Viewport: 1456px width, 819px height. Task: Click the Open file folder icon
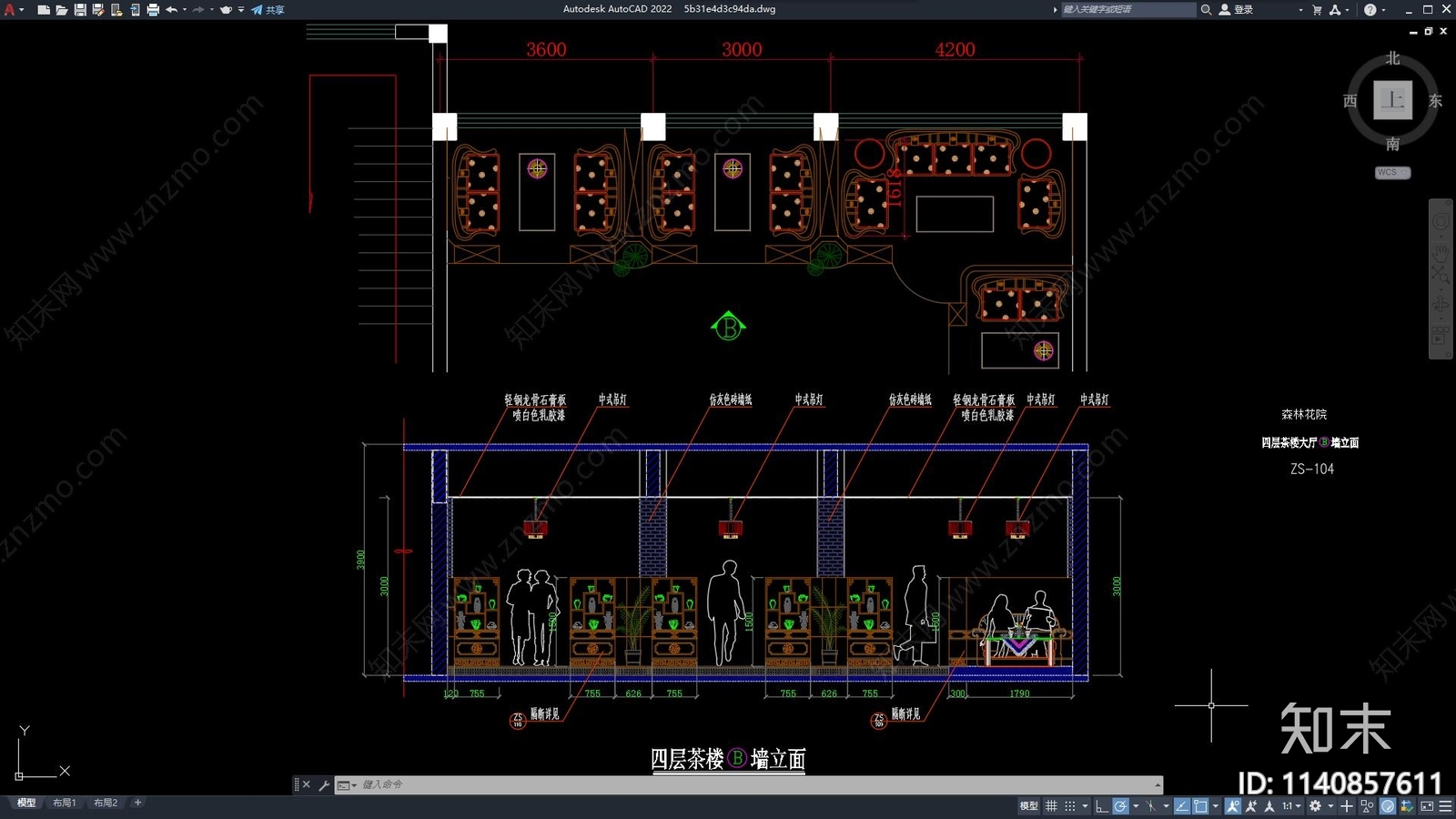[61, 9]
